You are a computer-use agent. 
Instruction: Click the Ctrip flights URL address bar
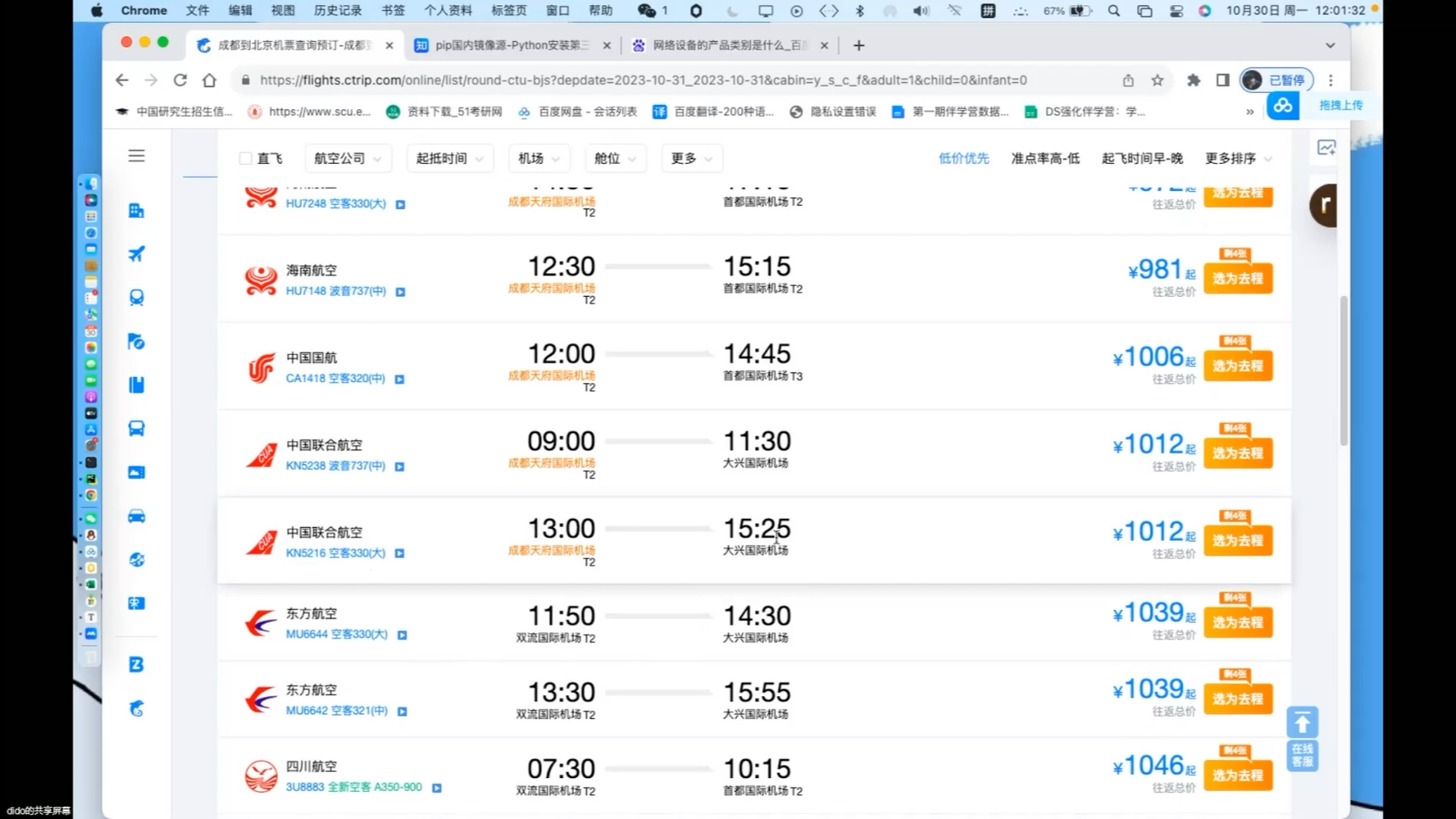[643, 80]
